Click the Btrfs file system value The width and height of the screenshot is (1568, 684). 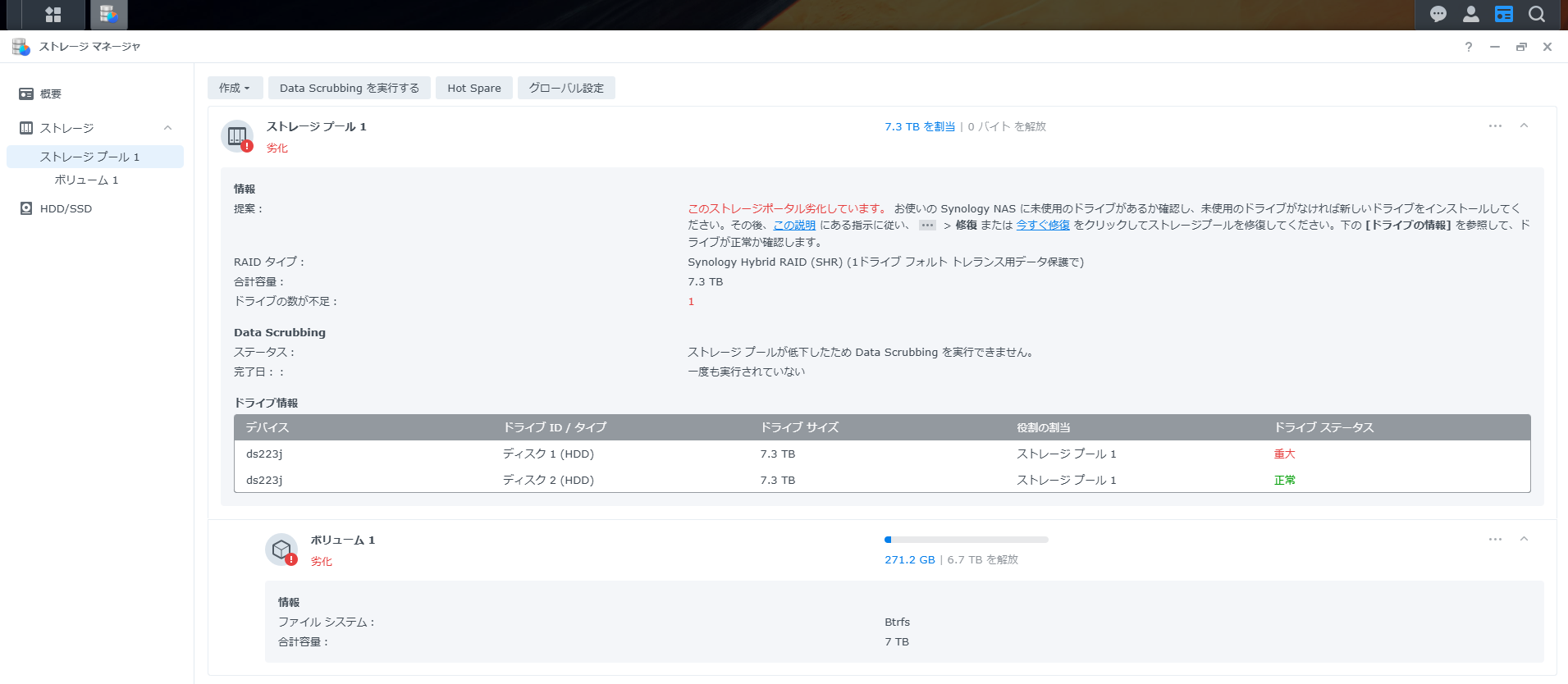tap(898, 622)
